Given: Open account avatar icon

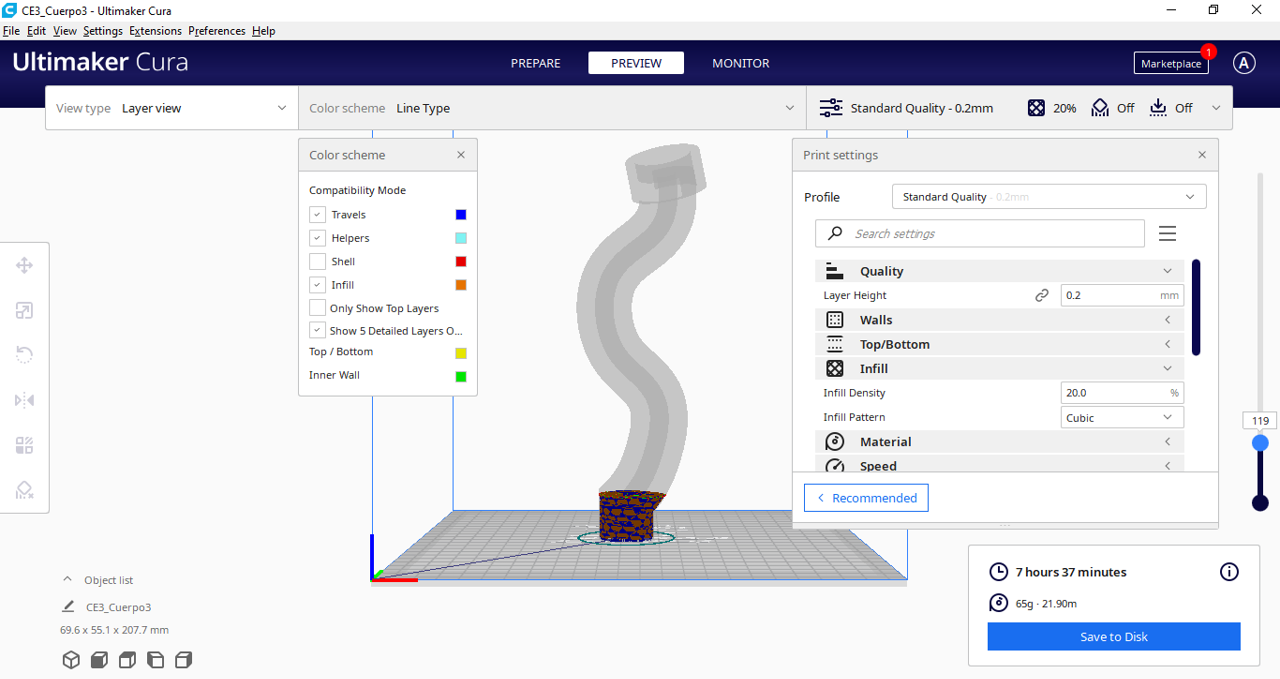Looking at the screenshot, I should [x=1244, y=63].
